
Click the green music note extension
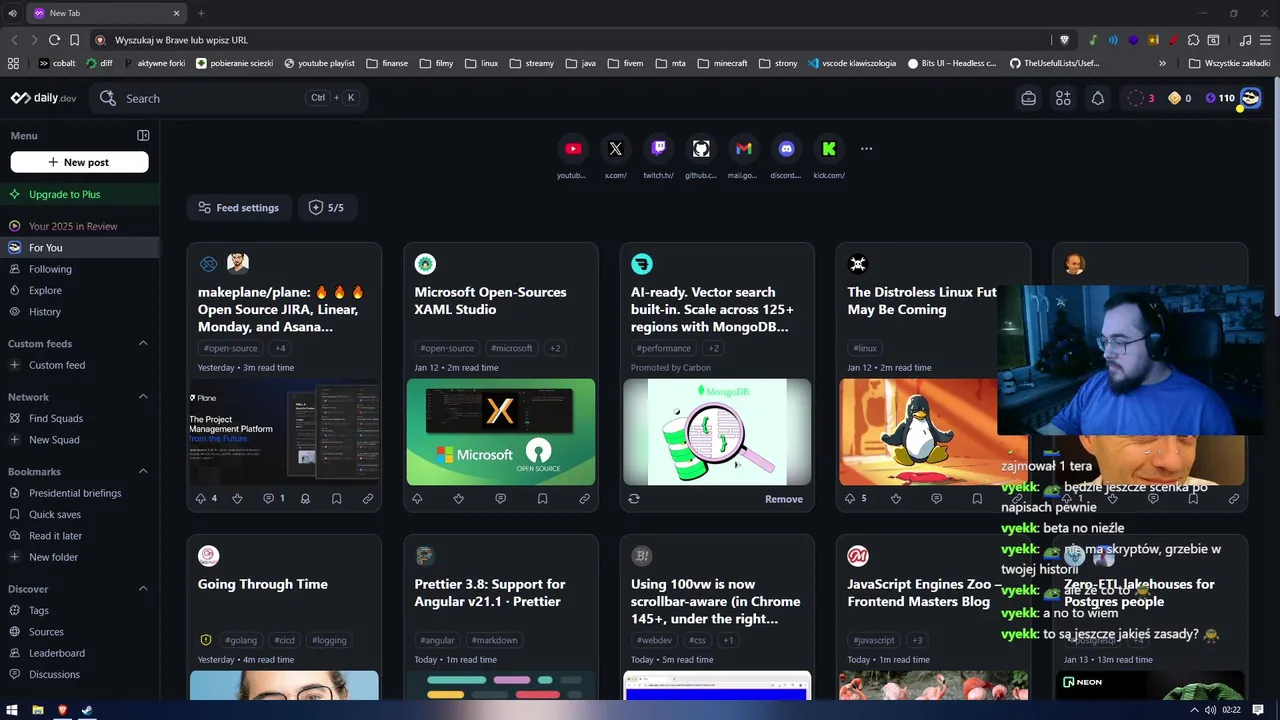pyautogui.click(x=1093, y=40)
